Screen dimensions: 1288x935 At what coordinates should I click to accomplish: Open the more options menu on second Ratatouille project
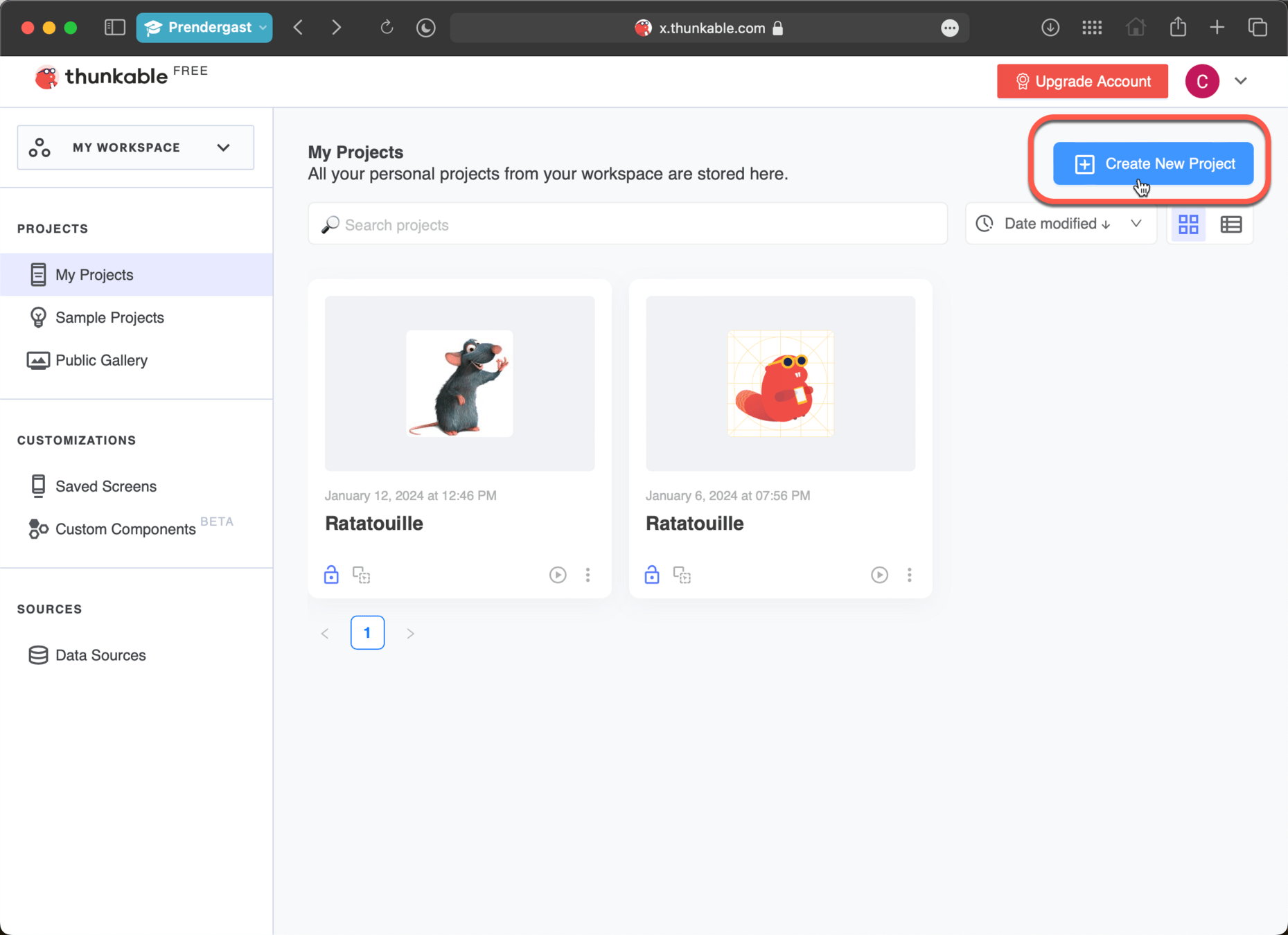click(x=909, y=574)
